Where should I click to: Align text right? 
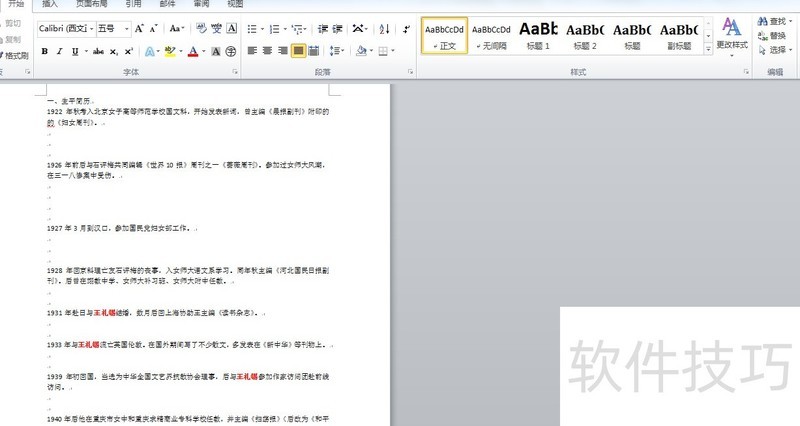coord(283,51)
